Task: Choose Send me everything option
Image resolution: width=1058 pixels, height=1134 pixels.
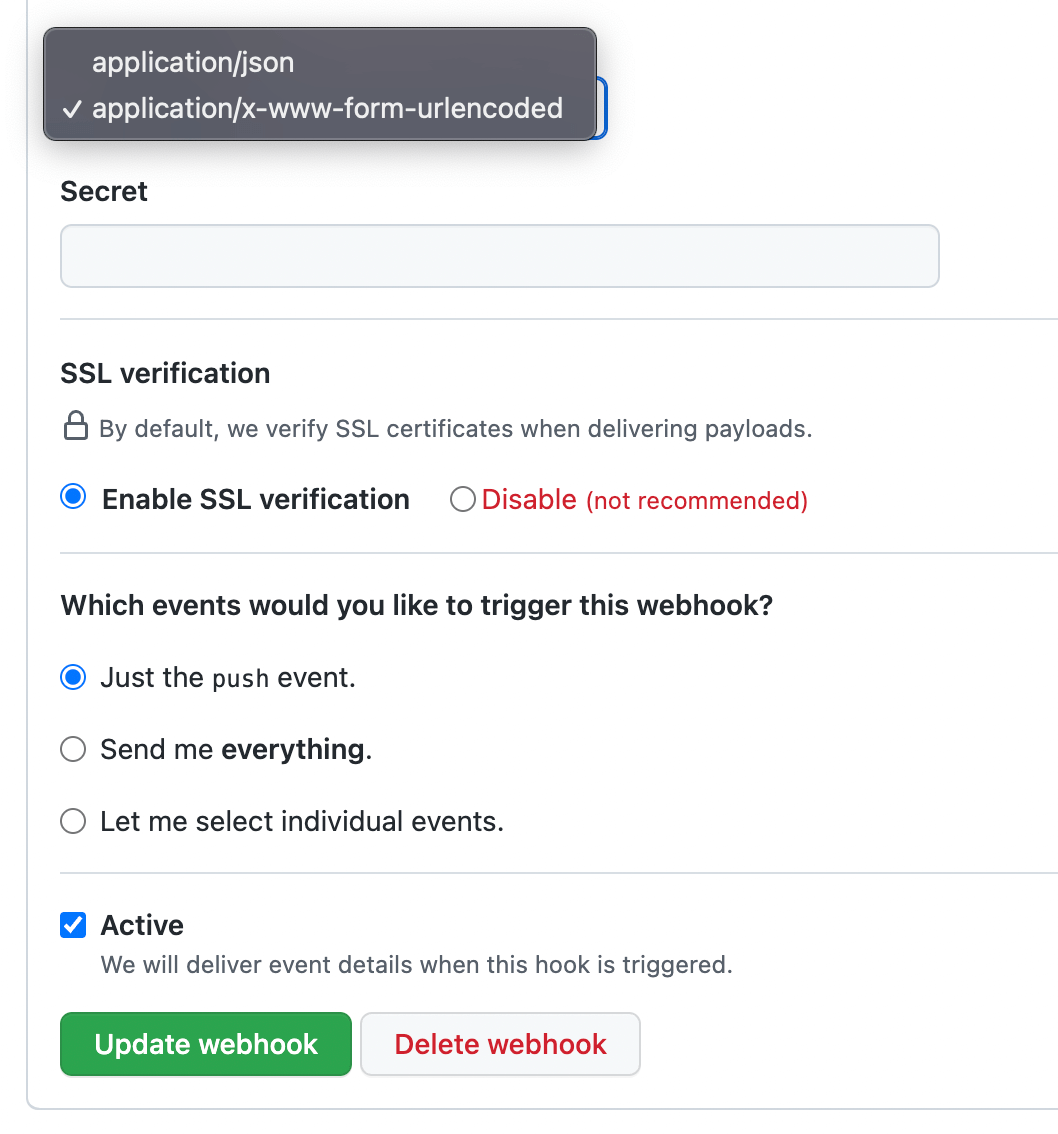Action: [x=73, y=749]
